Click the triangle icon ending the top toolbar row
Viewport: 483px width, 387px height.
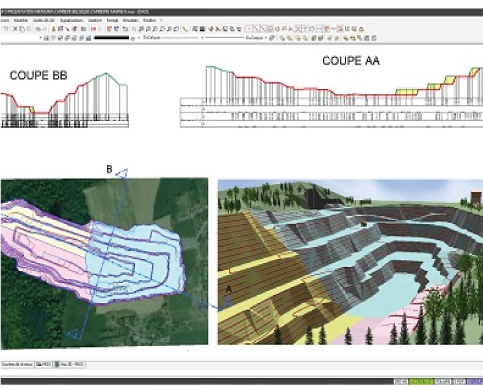pos(362,29)
